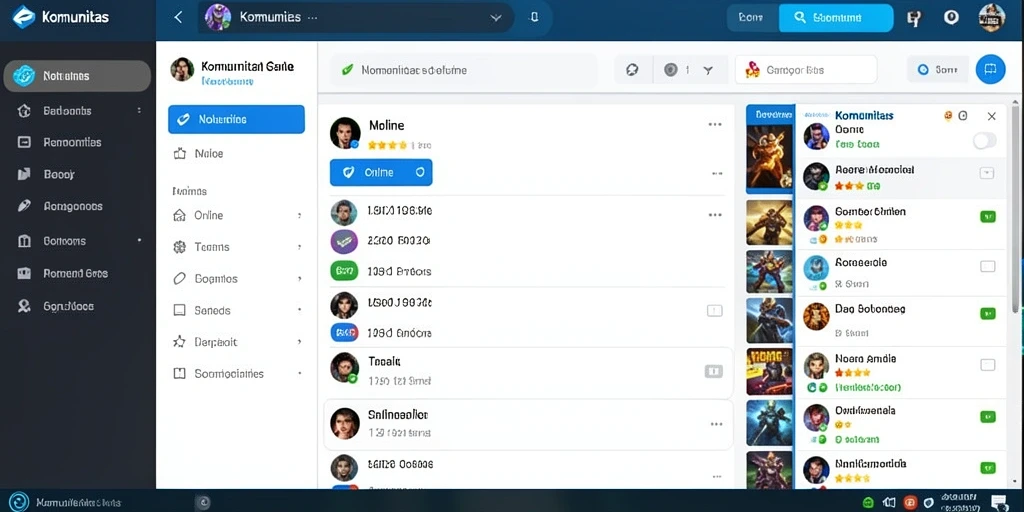Open the notification icon at taskbar far right
The width and height of the screenshot is (1024, 512).
pyautogui.click(x=999, y=502)
